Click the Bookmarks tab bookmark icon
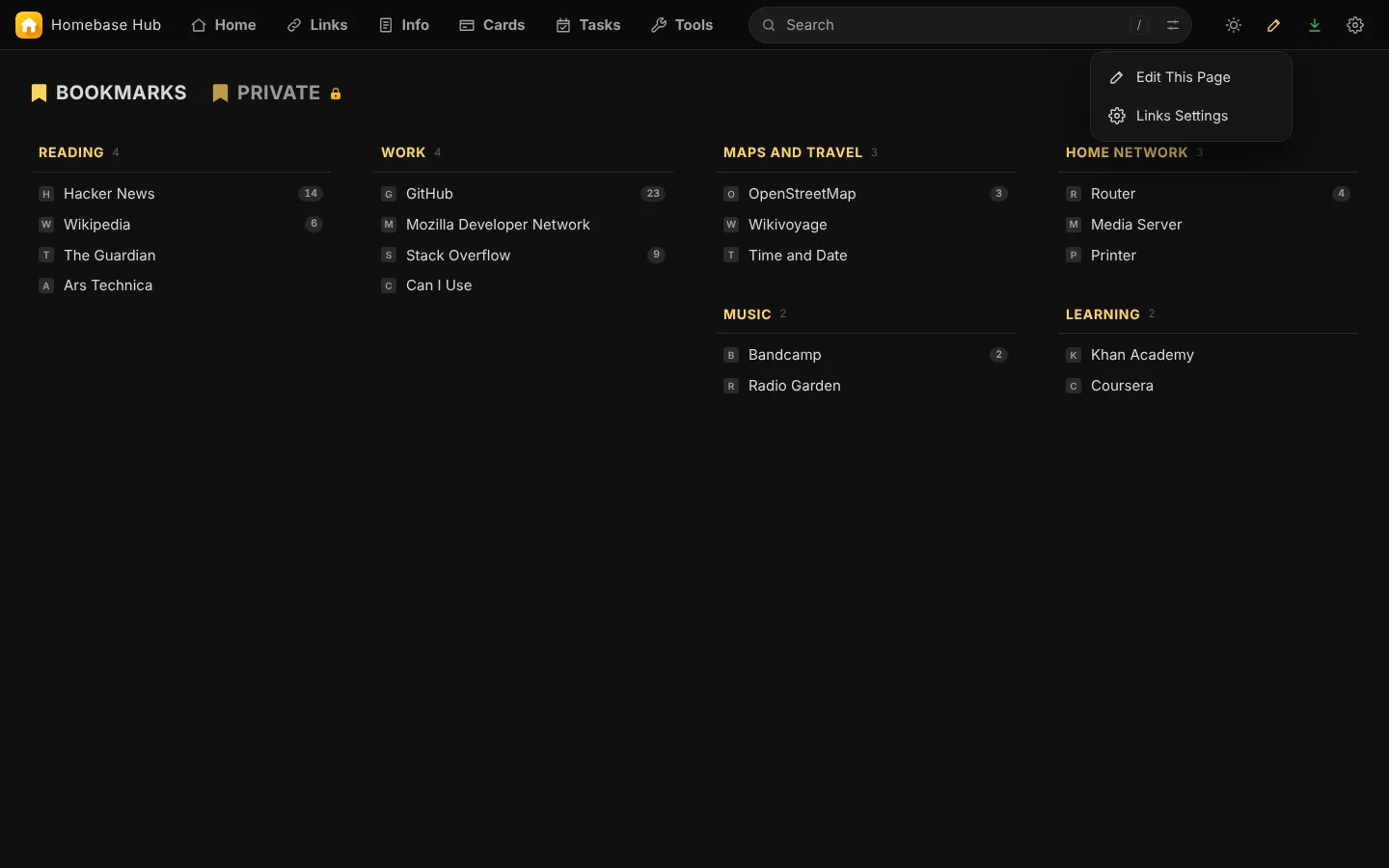This screenshot has width=1389, height=868. pos(39,93)
